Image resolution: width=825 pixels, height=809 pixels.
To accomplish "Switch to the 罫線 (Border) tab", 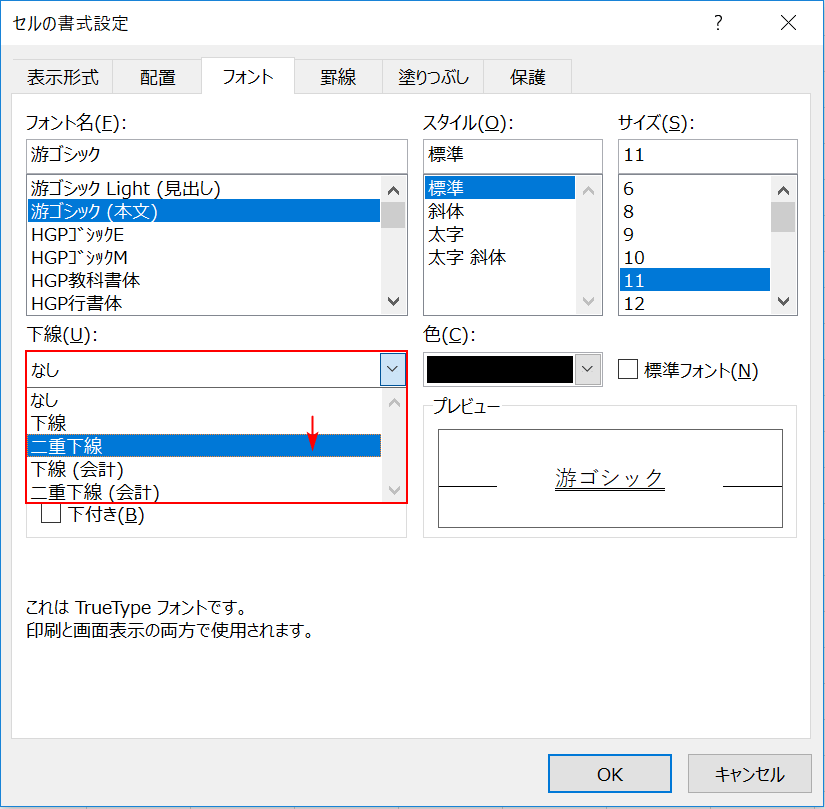I will click(340, 76).
